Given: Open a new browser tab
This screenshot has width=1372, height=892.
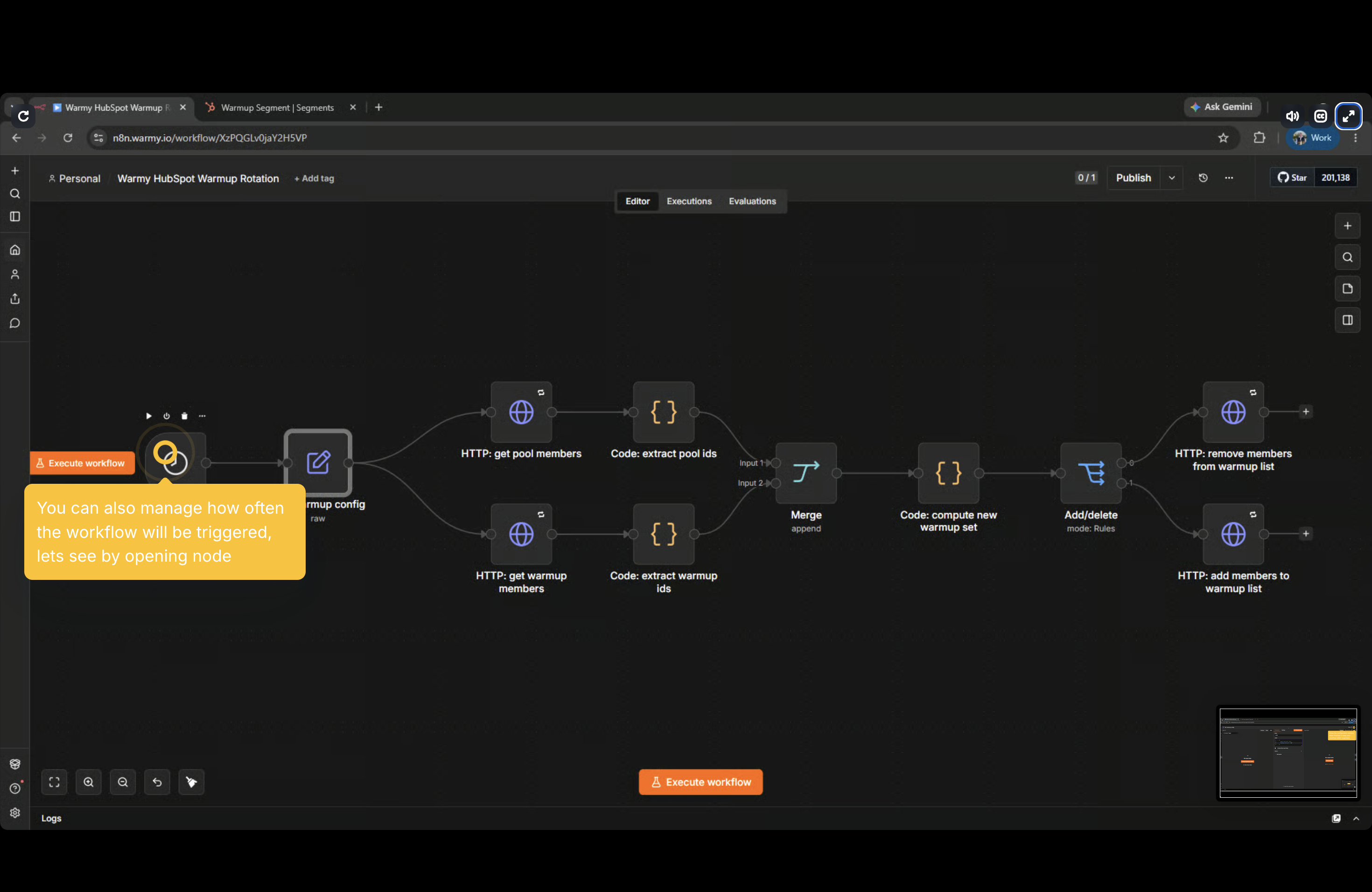Looking at the screenshot, I should click(379, 107).
